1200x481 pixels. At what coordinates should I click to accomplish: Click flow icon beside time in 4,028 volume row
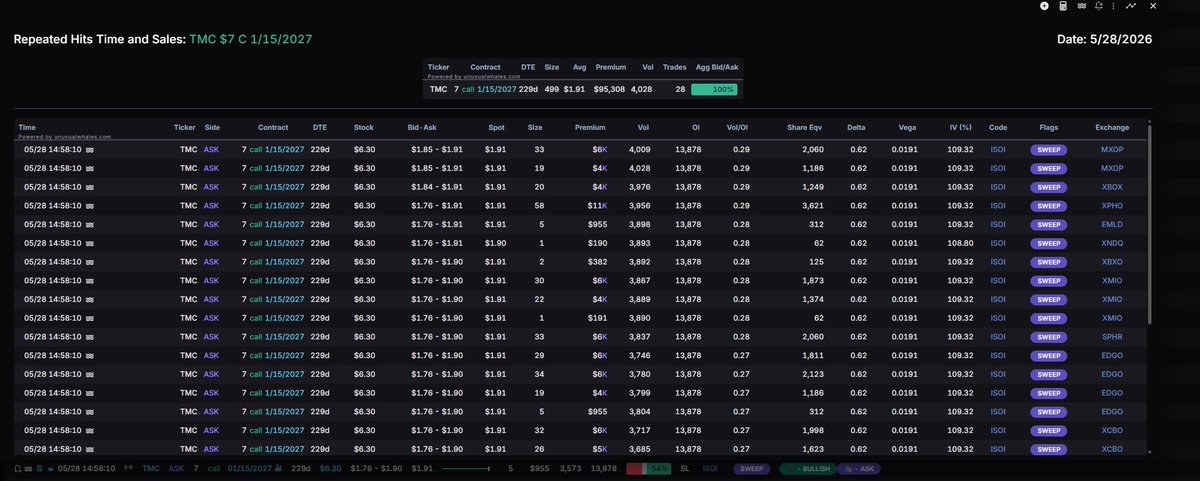coord(90,167)
